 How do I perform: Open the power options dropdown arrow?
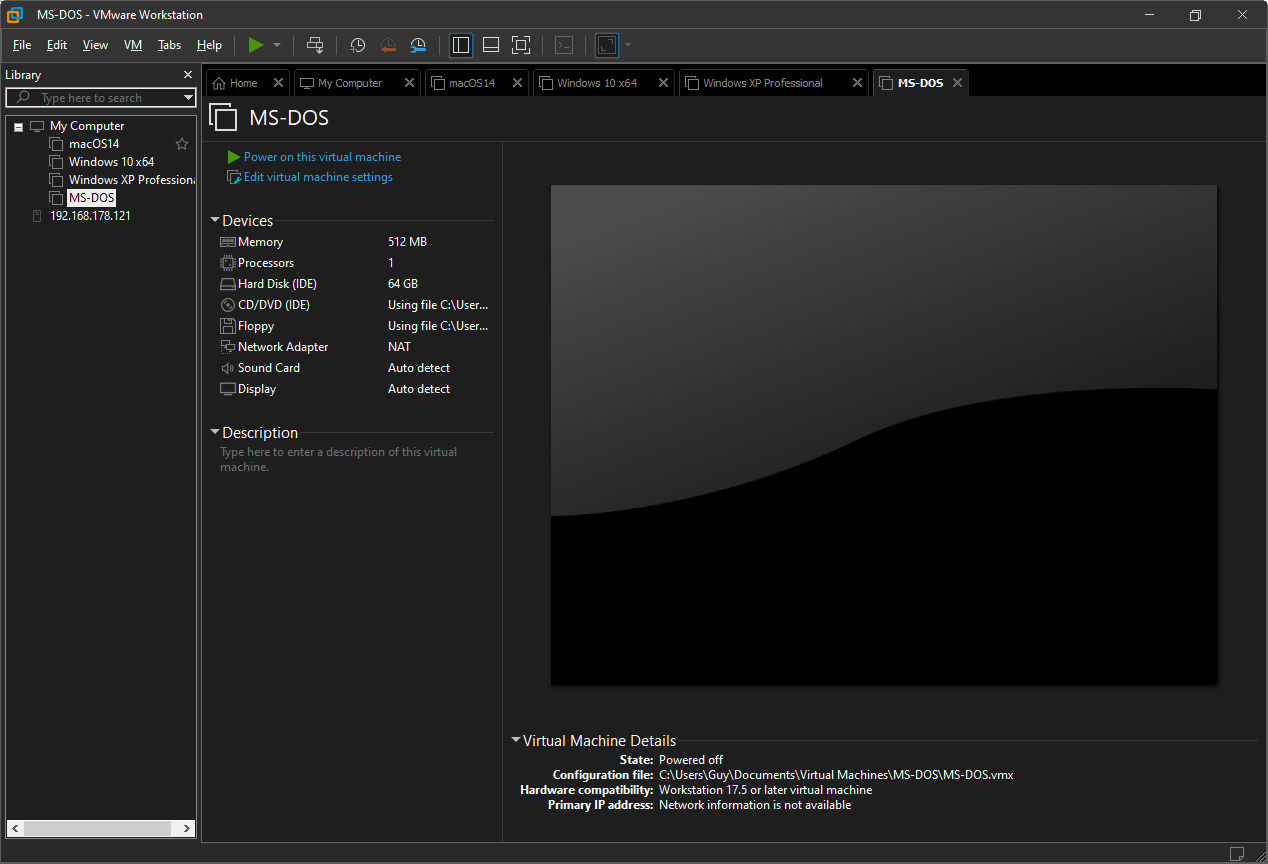(277, 45)
